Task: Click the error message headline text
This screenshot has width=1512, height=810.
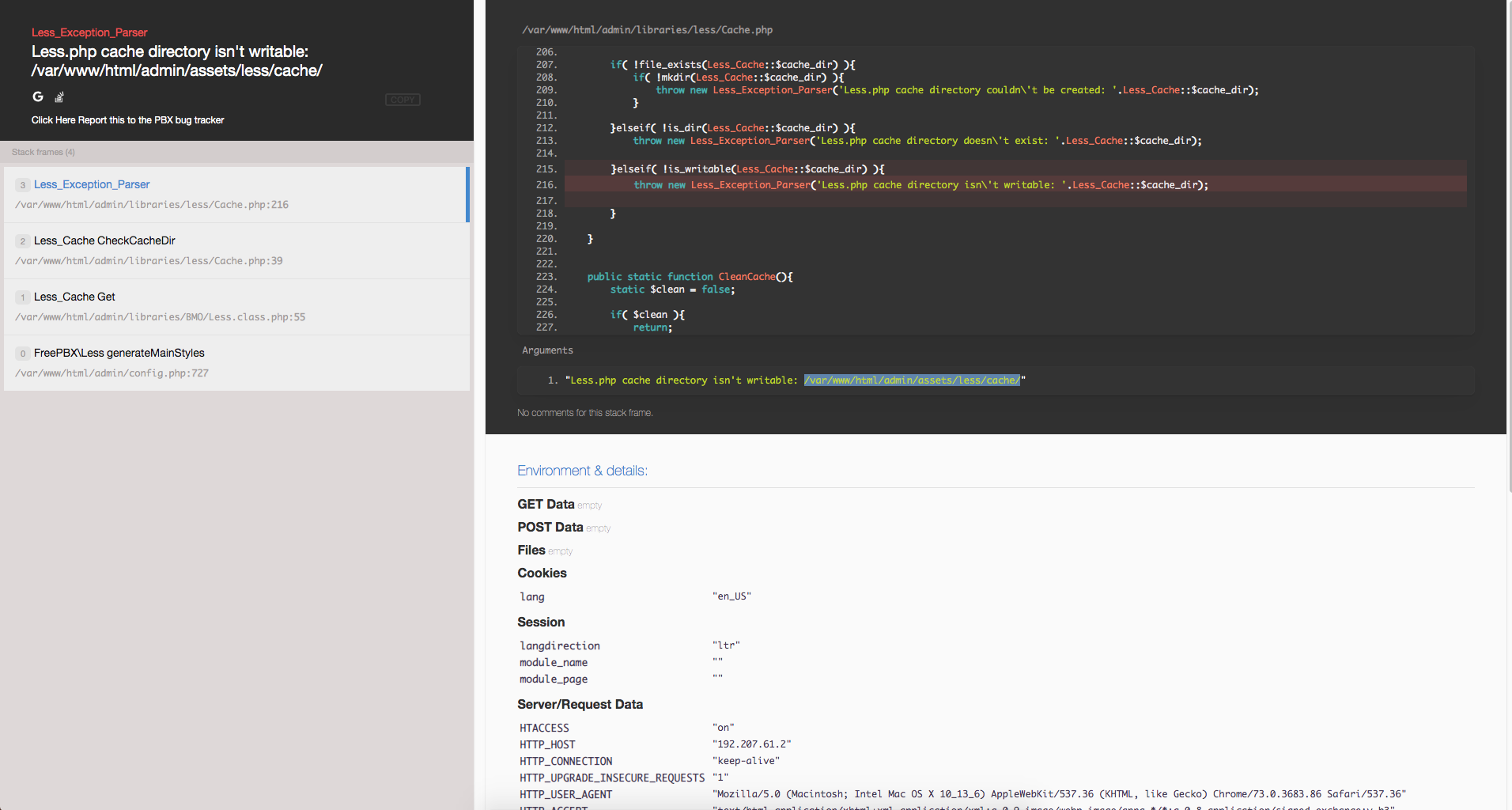Action: point(177,61)
